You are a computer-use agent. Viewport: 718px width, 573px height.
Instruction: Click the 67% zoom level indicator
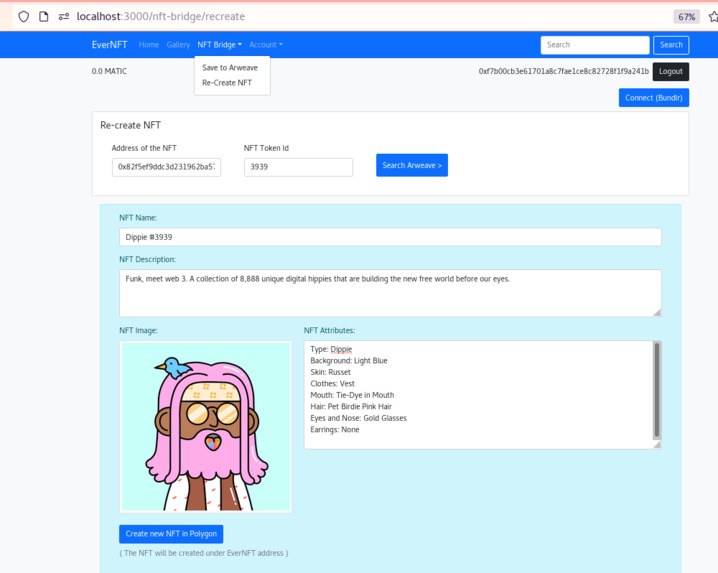[x=686, y=17]
